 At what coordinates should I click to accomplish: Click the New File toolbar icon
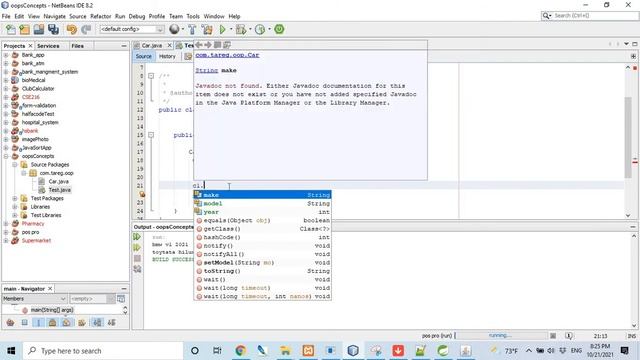pos(11,29)
